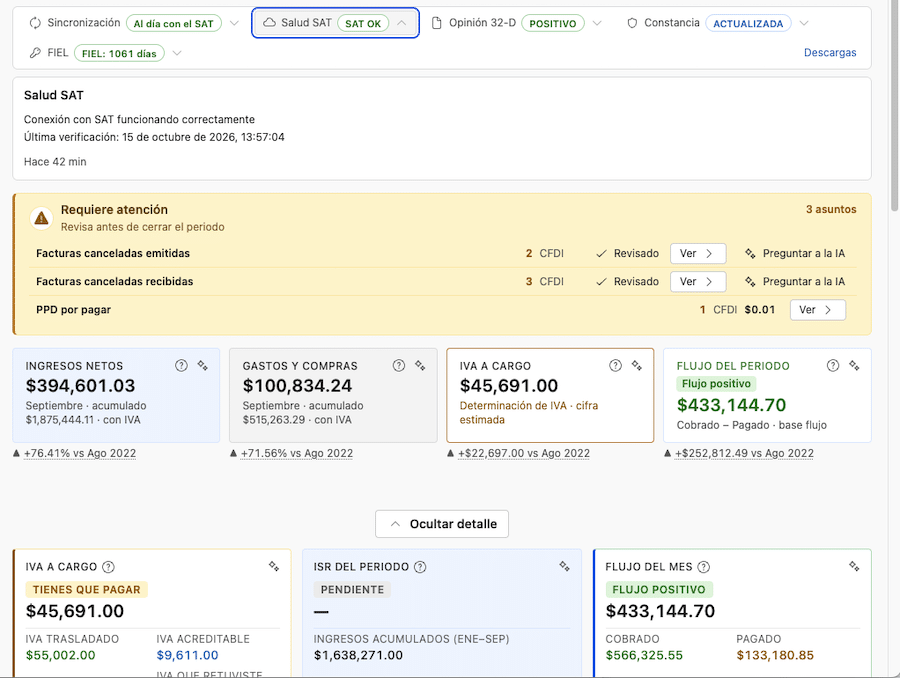The image size is (900, 678).
Task: Toggle Revisado for Facturas canceladas emitidas
Action: point(627,254)
